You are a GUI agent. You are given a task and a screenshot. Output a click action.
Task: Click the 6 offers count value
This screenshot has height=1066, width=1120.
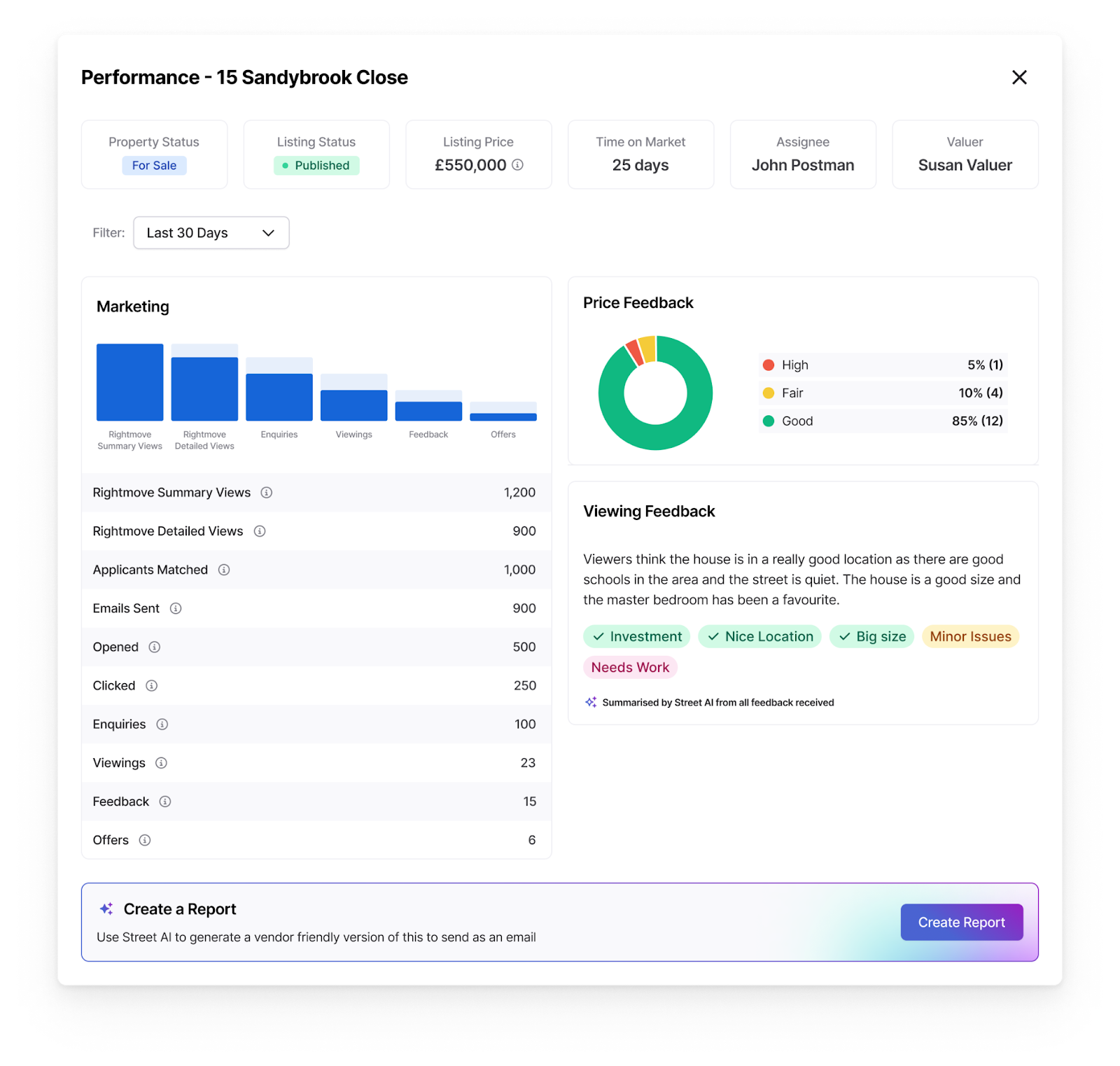(x=532, y=840)
